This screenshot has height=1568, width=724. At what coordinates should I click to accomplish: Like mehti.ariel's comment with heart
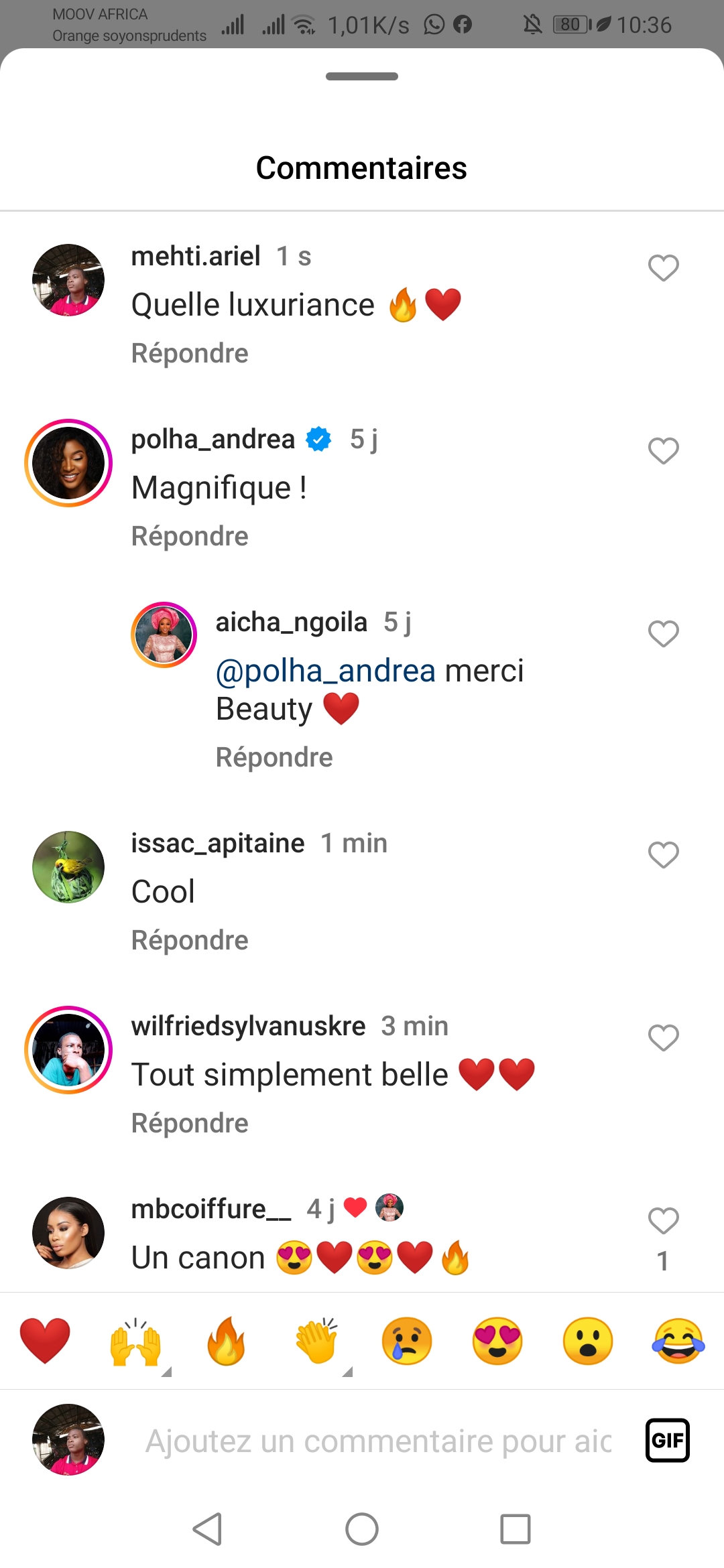click(664, 268)
